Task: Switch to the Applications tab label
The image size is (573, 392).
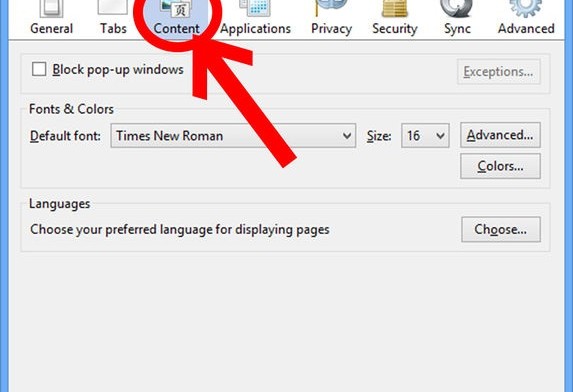Action: 255,29
